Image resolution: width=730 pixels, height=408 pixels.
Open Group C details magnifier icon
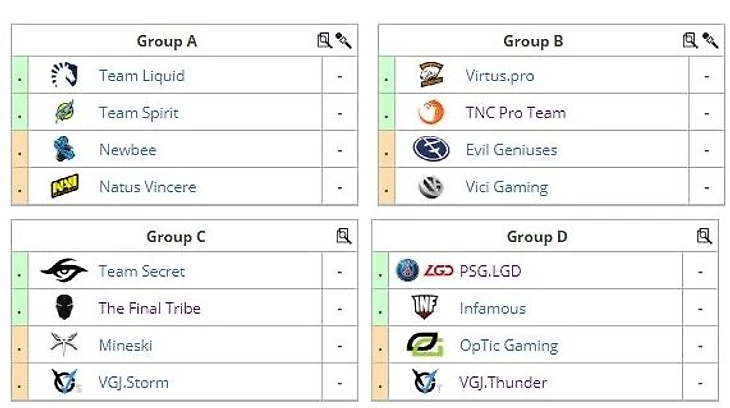343,237
